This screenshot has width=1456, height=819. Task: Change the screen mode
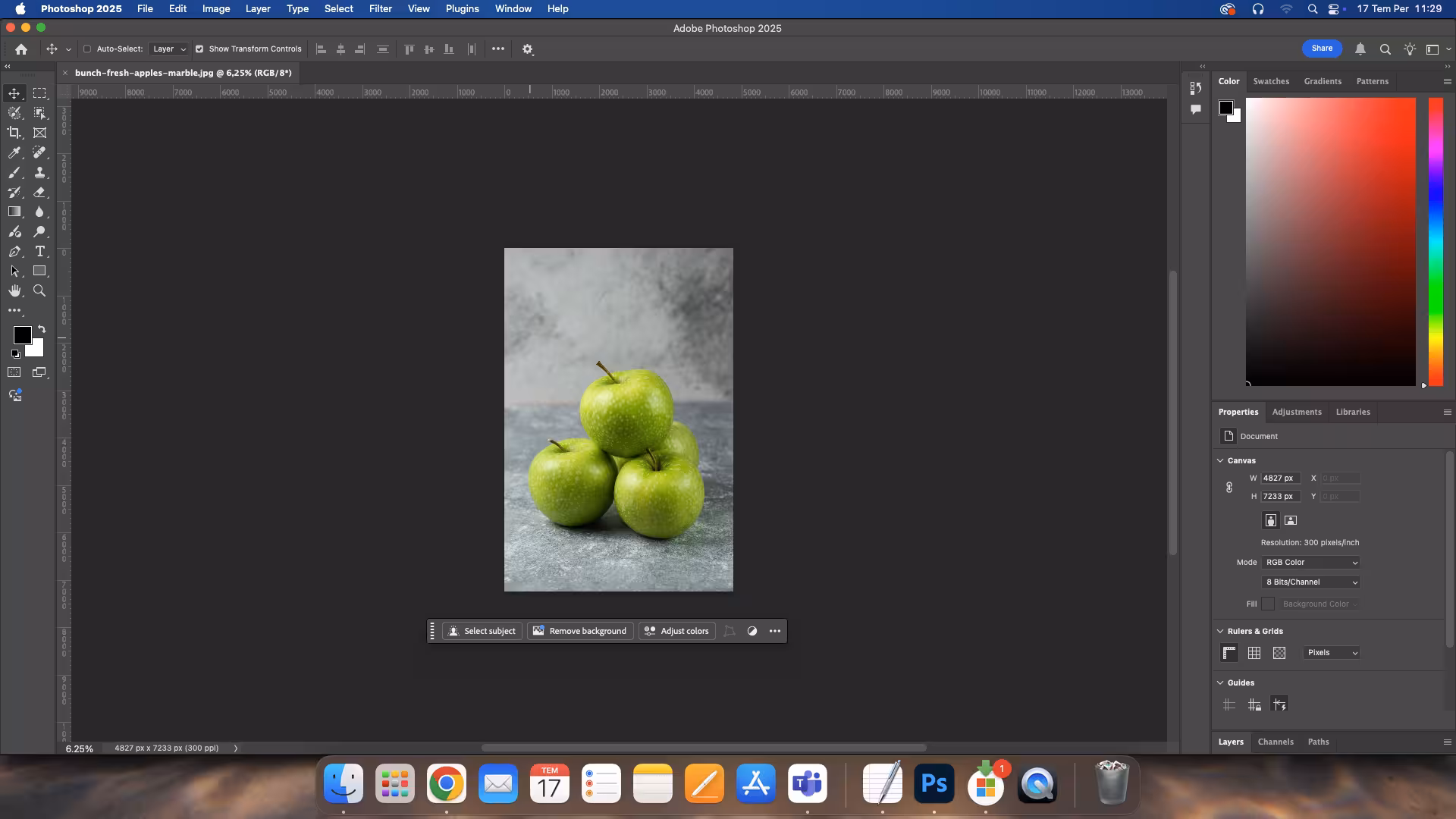coord(39,372)
